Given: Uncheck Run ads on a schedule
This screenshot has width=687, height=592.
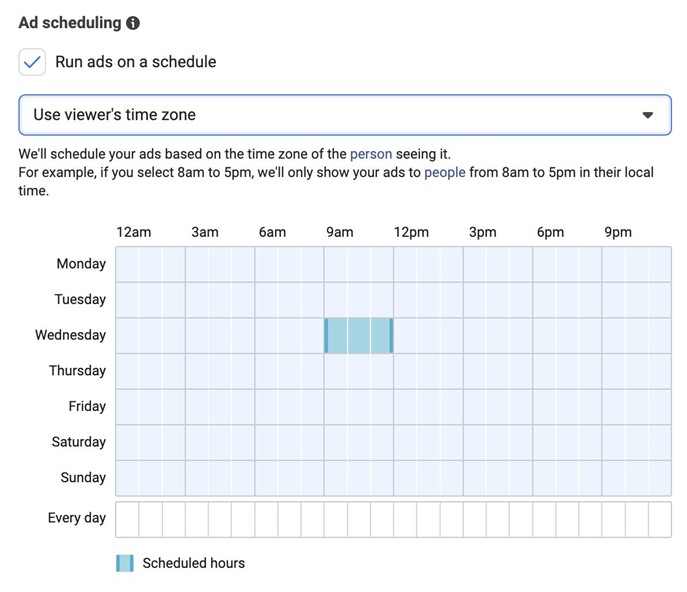Looking at the screenshot, I should (x=33, y=62).
